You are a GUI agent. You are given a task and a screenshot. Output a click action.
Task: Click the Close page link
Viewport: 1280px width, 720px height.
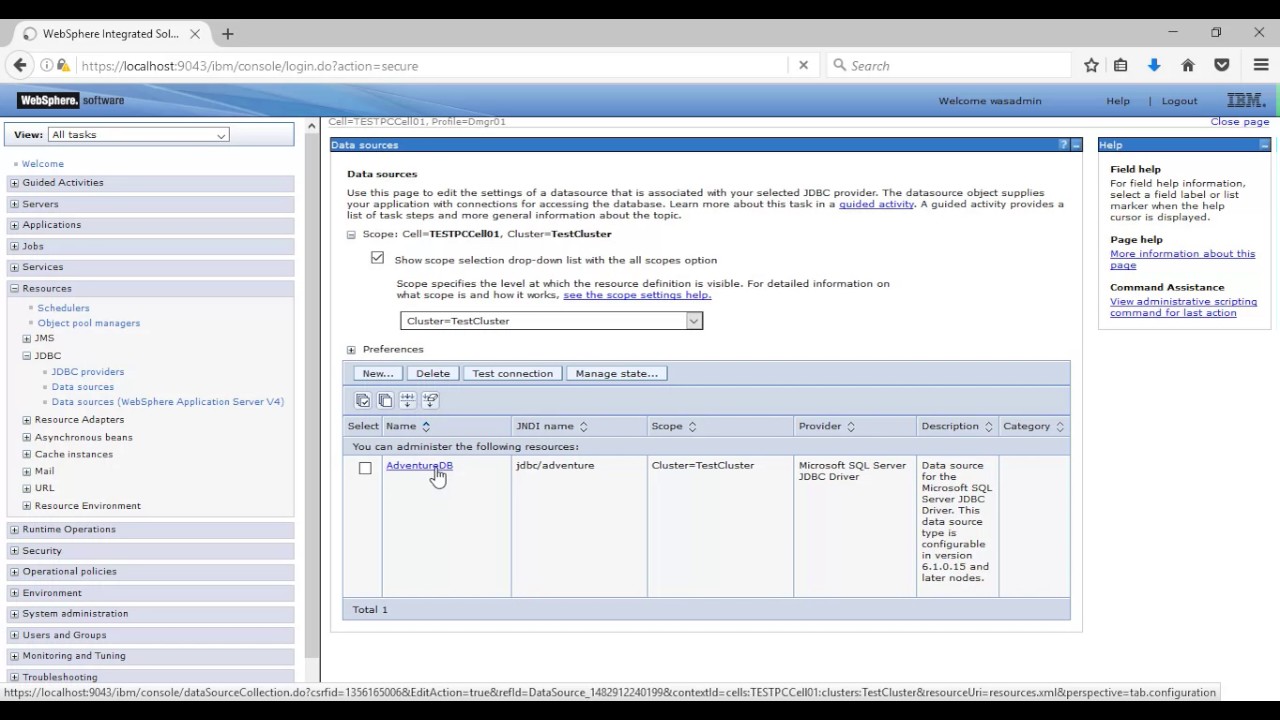pyautogui.click(x=1240, y=121)
